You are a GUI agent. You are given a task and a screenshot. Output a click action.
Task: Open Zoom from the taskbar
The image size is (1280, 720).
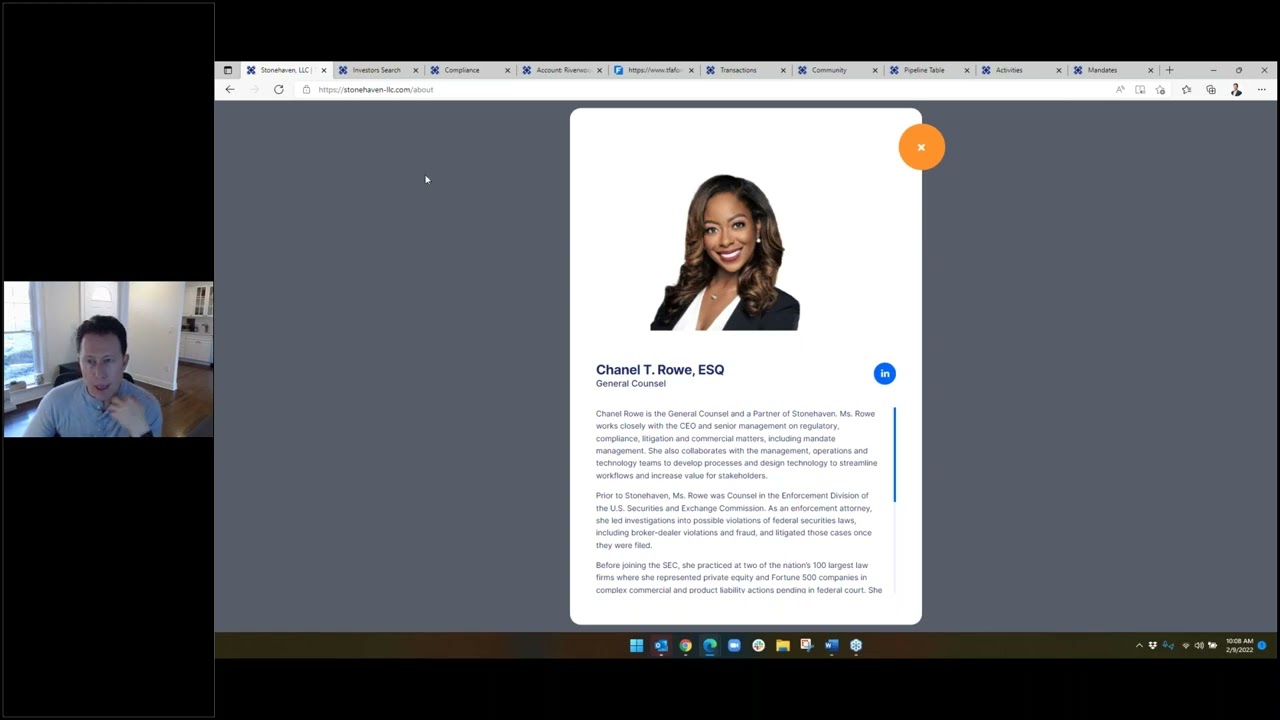coord(734,645)
